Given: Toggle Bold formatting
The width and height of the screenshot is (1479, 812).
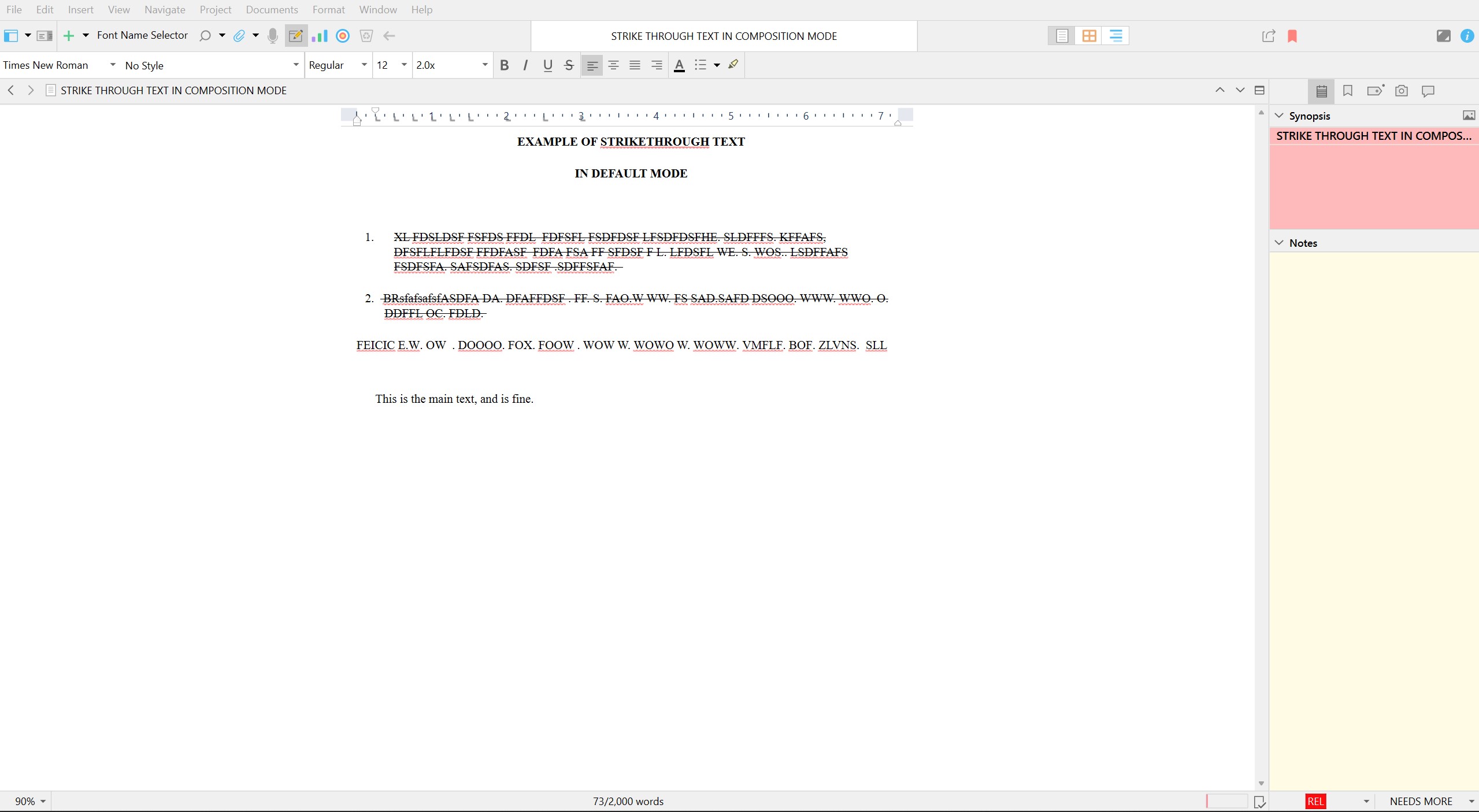Looking at the screenshot, I should 503,65.
